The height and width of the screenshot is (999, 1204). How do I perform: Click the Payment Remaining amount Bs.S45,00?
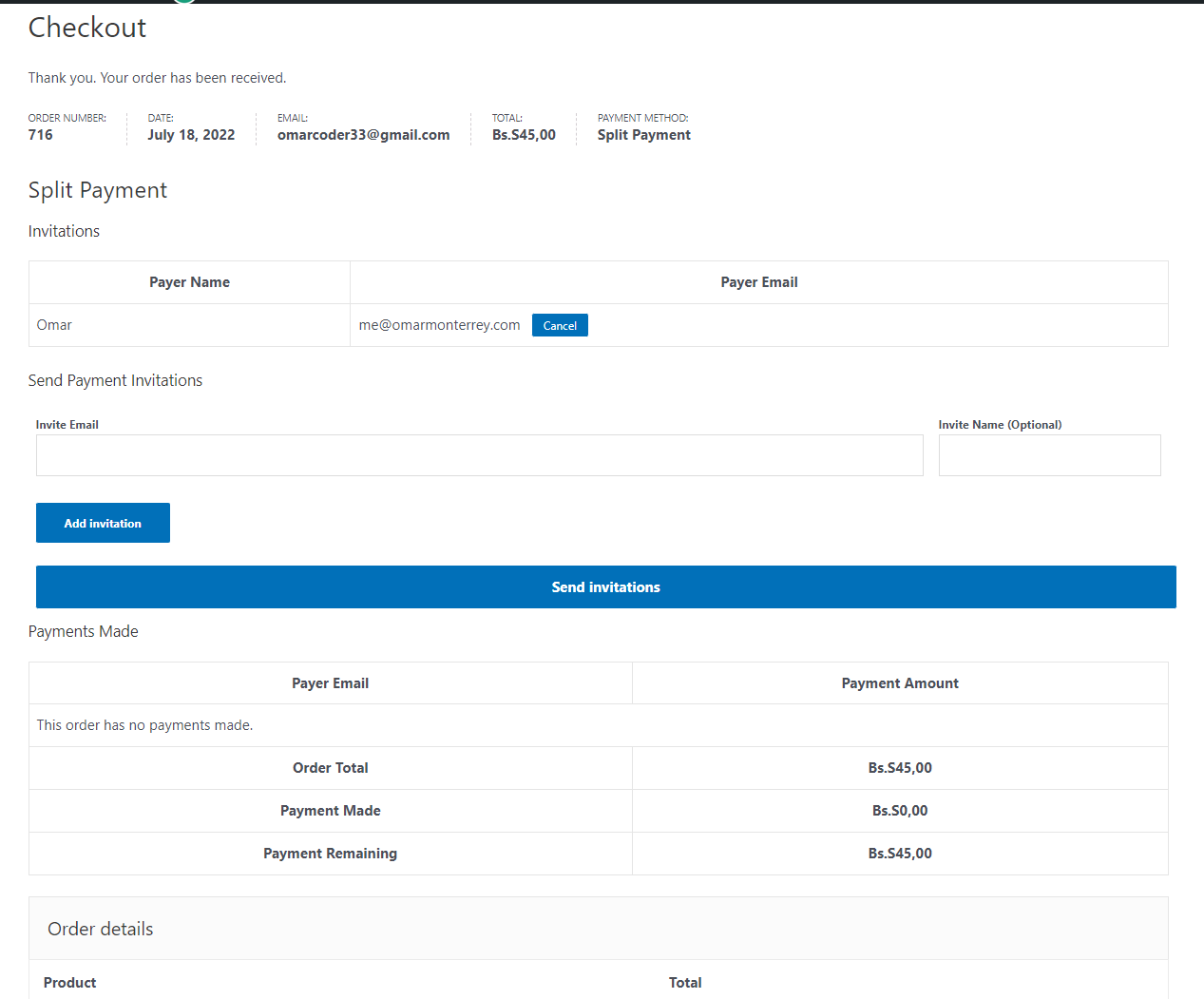pyautogui.click(x=900, y=853)
